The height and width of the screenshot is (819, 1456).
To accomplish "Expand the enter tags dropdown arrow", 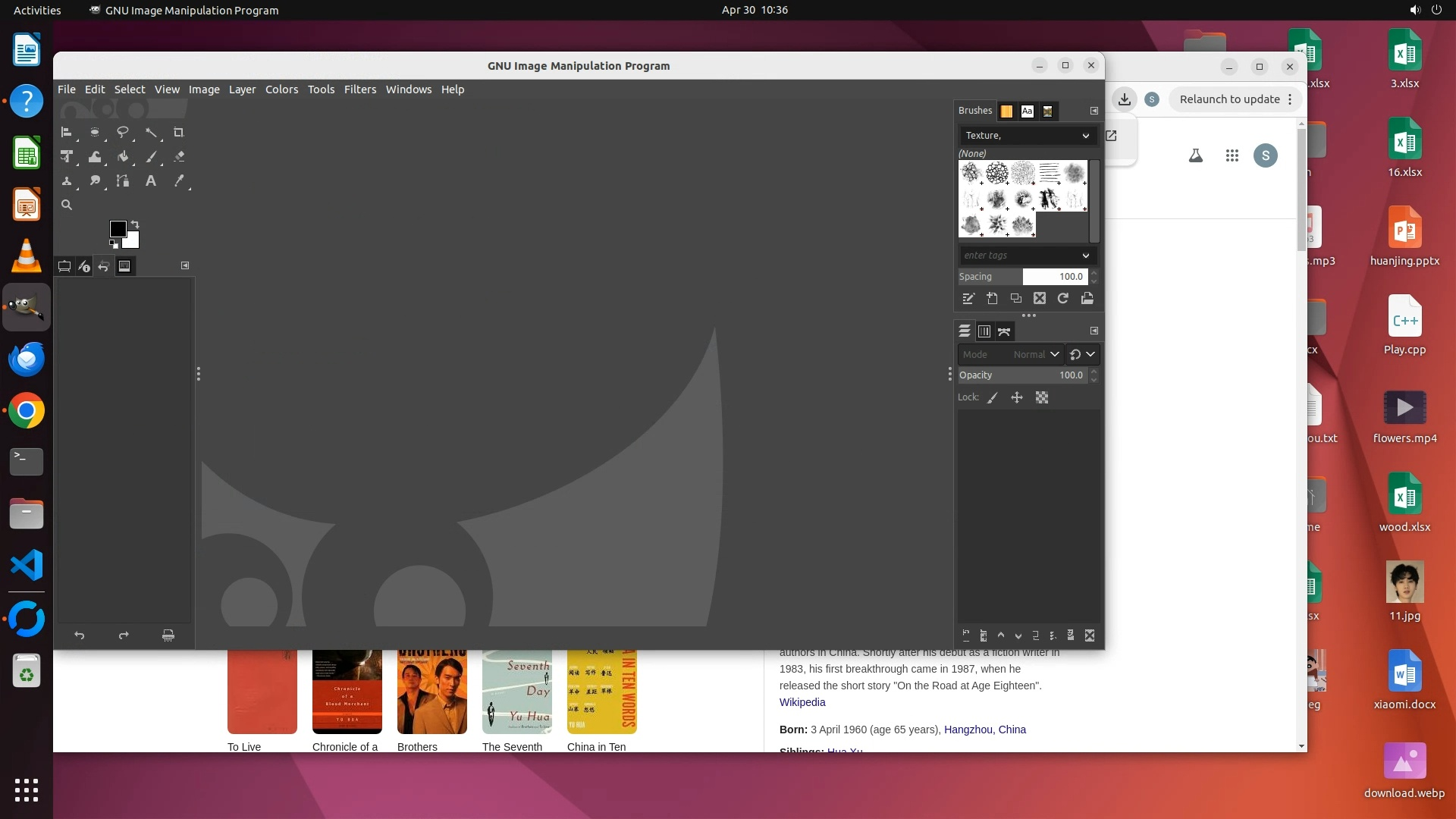I will [x=1085, y=256].
